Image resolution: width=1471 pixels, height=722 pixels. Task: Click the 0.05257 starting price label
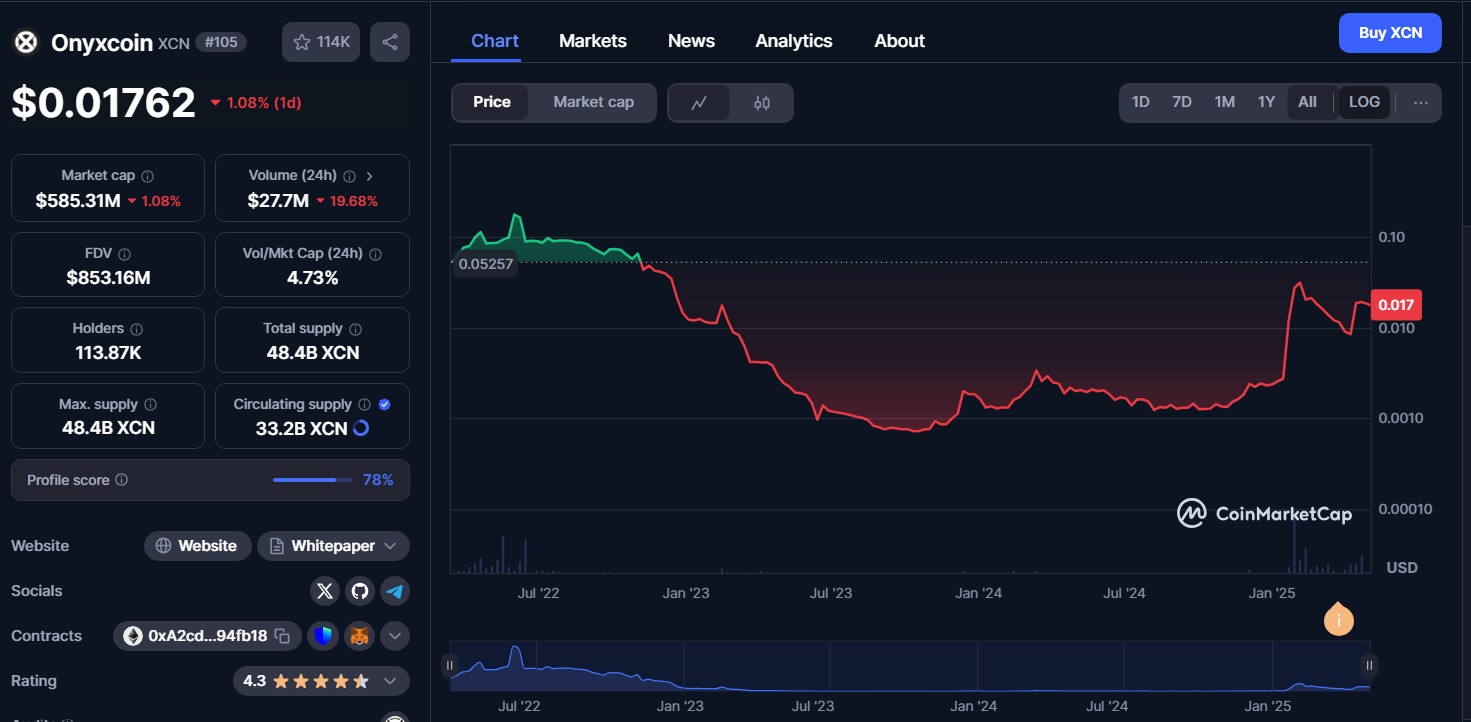point(485,265)
